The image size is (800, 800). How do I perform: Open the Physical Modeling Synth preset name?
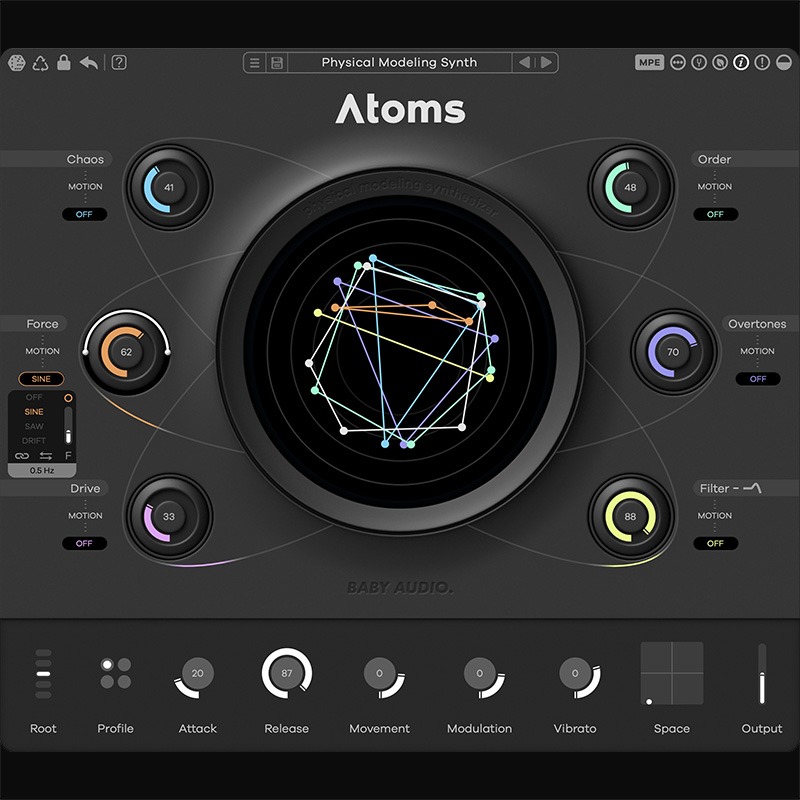(x=399, y=62)
